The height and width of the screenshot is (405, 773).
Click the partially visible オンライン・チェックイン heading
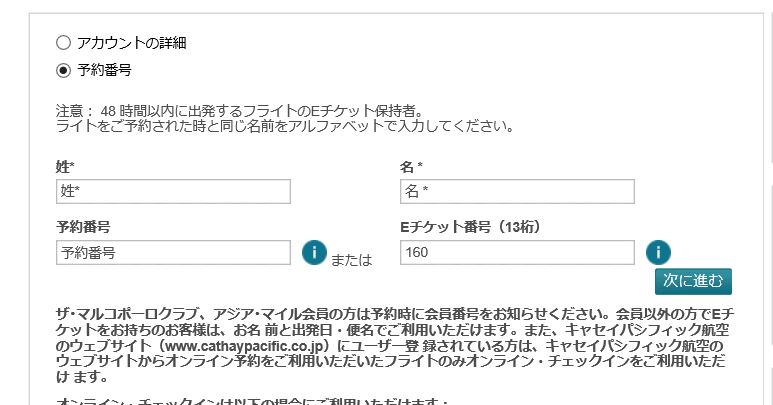[x=252, y=401]
